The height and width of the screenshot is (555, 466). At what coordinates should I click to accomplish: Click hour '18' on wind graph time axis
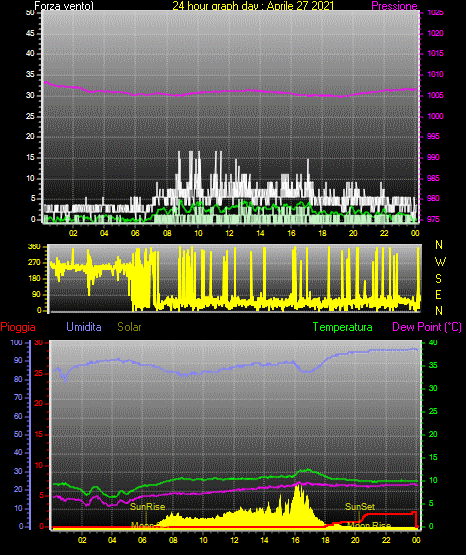pyautogui.click(x=322, y=233)
